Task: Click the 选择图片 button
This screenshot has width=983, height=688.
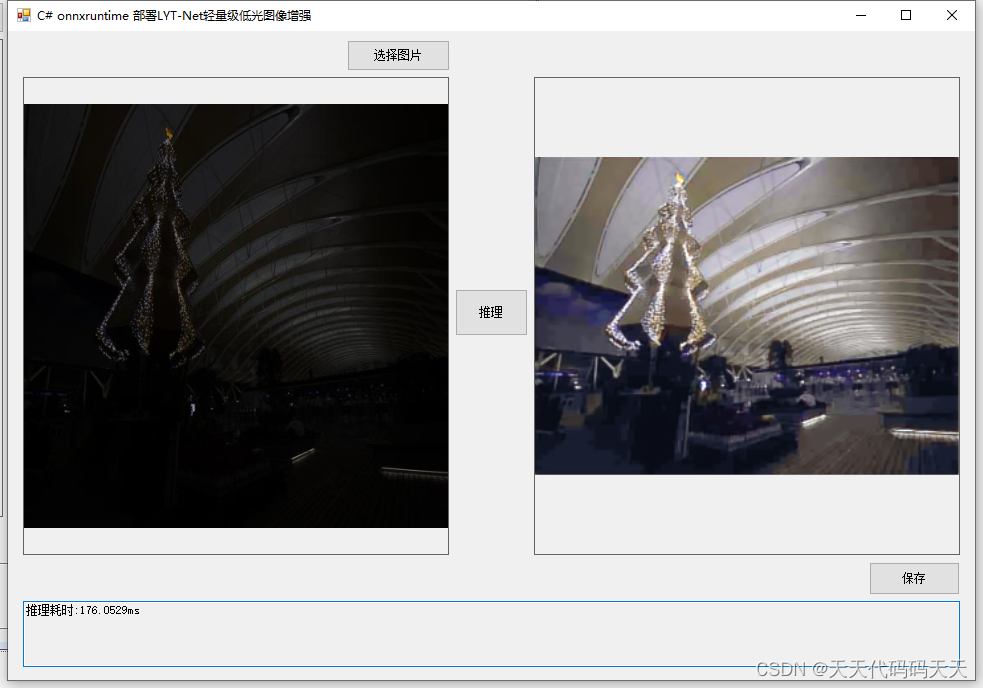Action: pyautogui.click(x=398, y=55)
